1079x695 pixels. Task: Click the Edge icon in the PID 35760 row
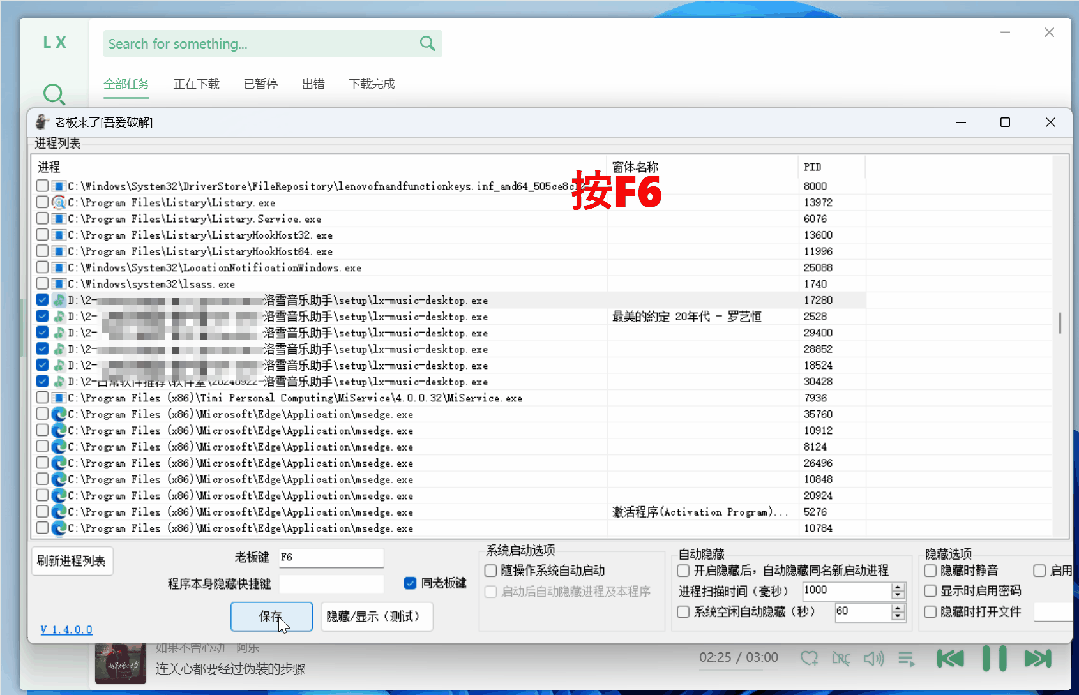(x=59, y=414)
